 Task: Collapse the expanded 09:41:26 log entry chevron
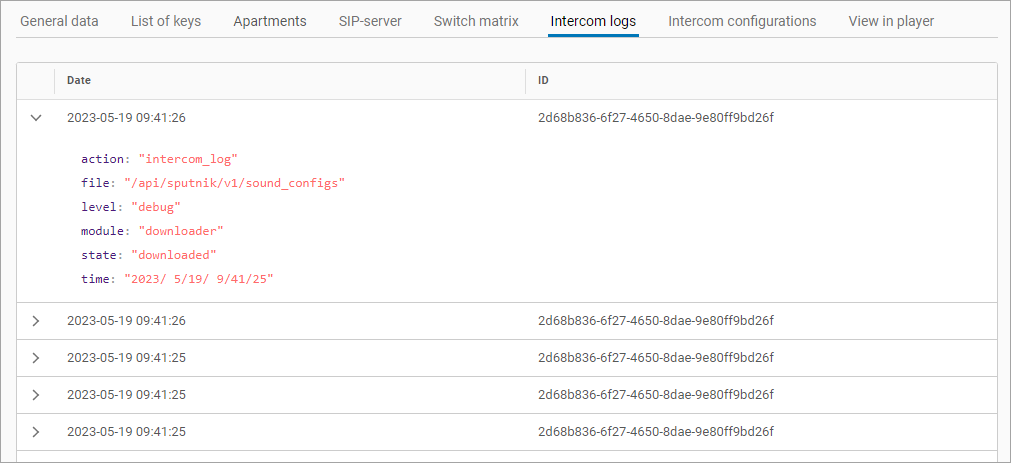pos(36,118)
